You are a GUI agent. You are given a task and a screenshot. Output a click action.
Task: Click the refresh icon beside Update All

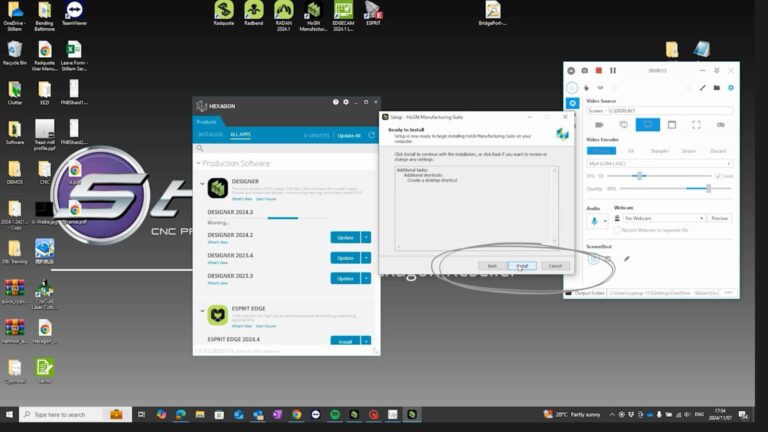pos(371,135)
